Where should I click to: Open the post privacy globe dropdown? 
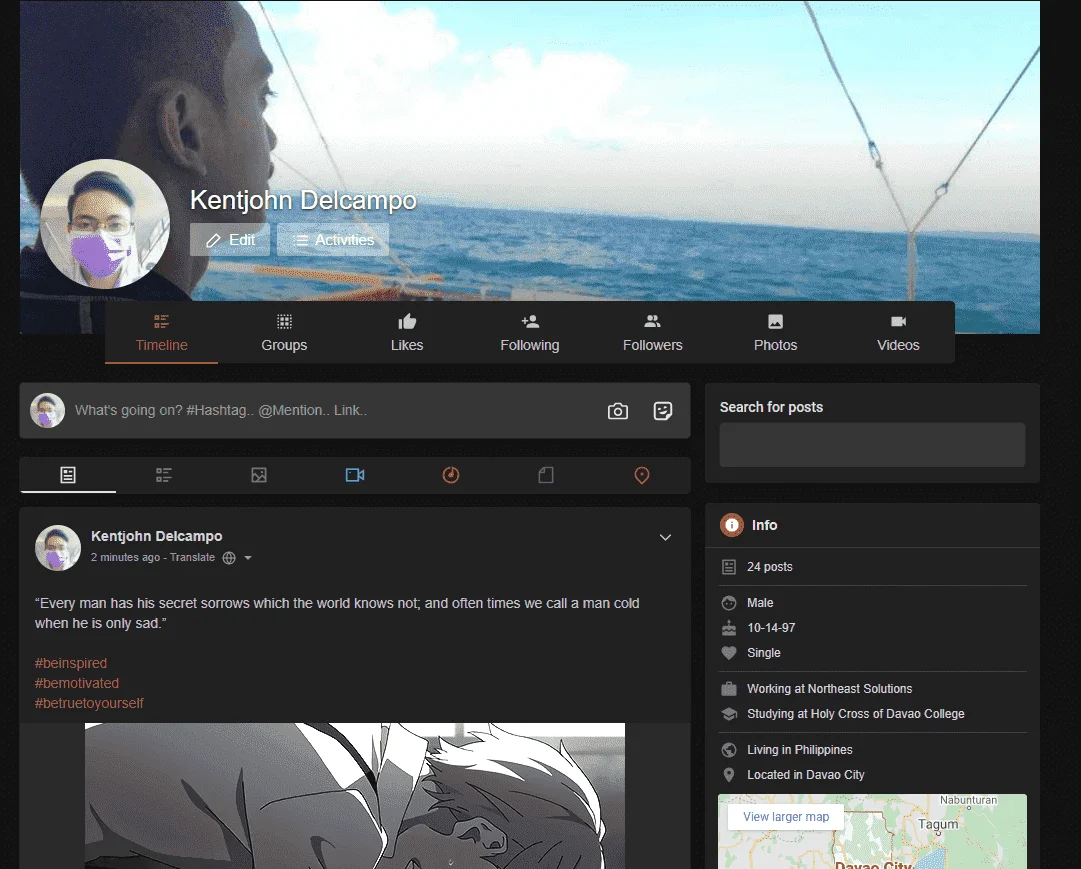(237, 558)
